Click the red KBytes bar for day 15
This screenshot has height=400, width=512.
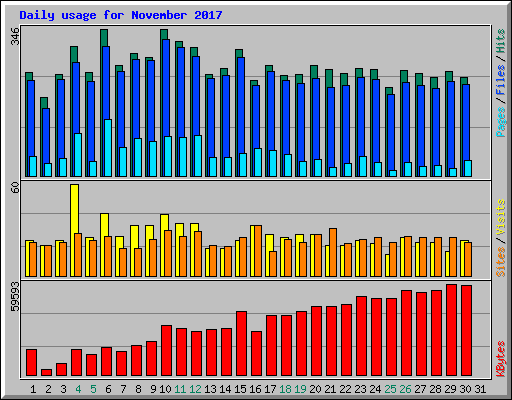[x=241, y=344]
